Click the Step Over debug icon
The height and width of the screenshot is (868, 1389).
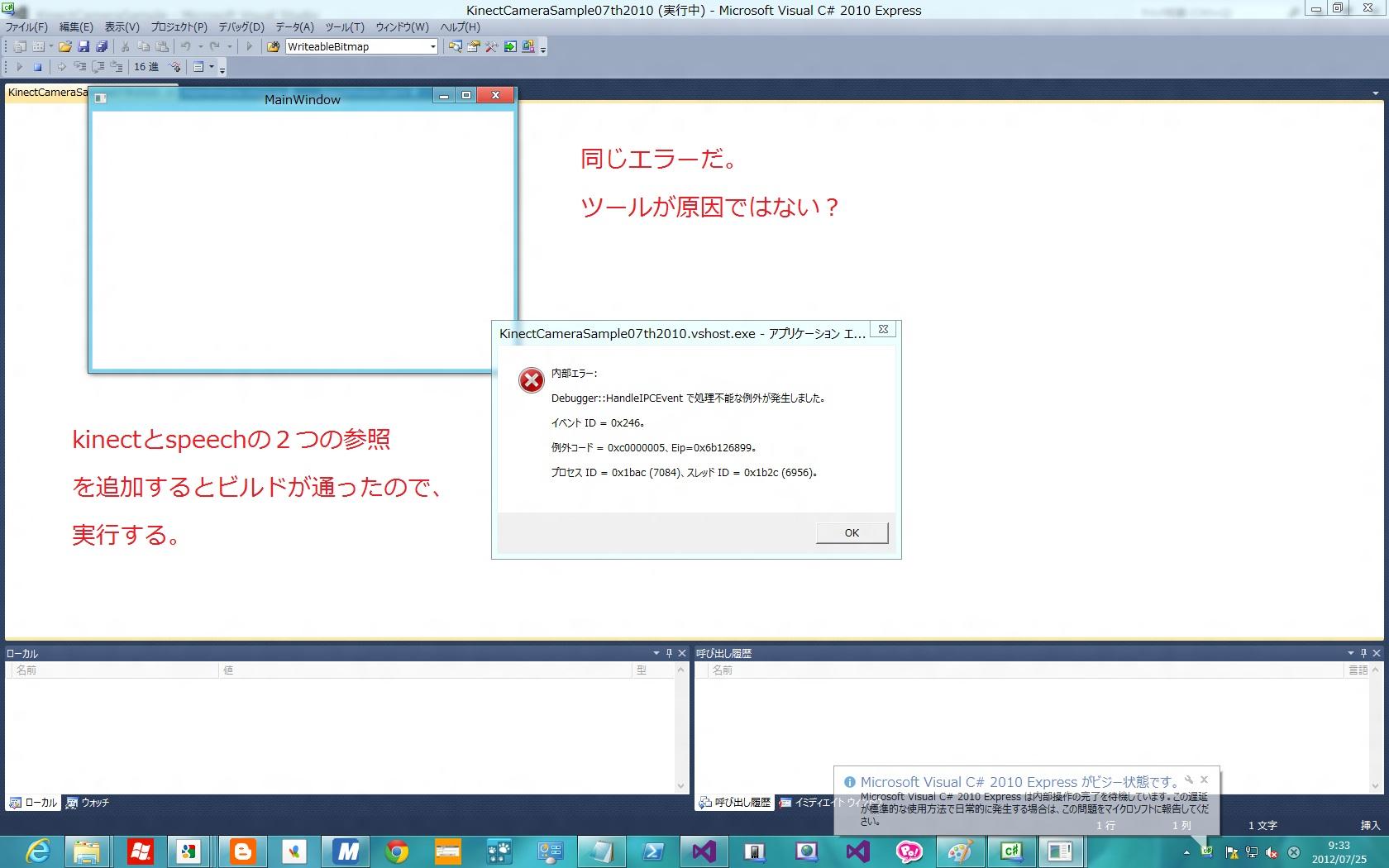coord(98,66)
